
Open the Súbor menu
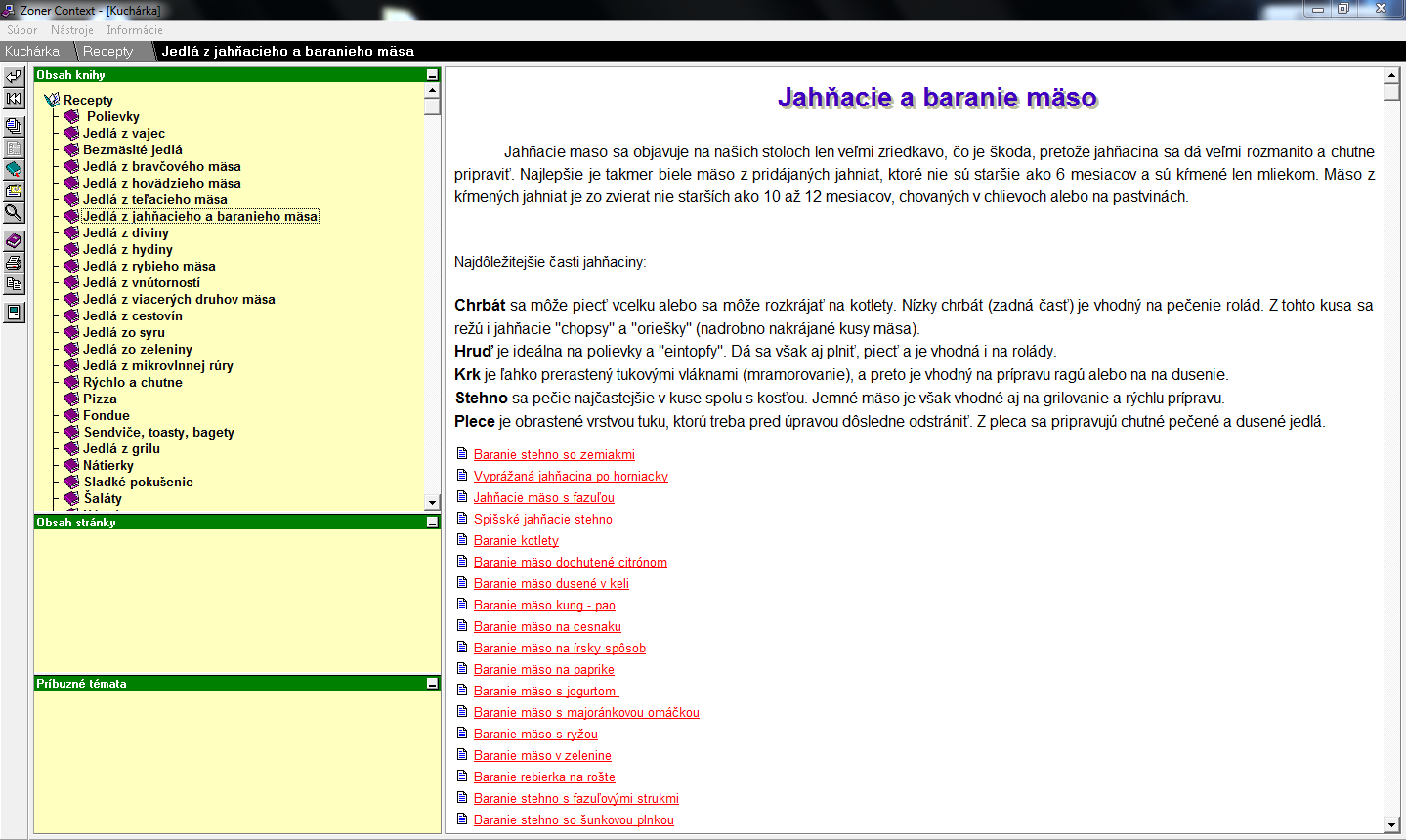(x=21, y=30)
